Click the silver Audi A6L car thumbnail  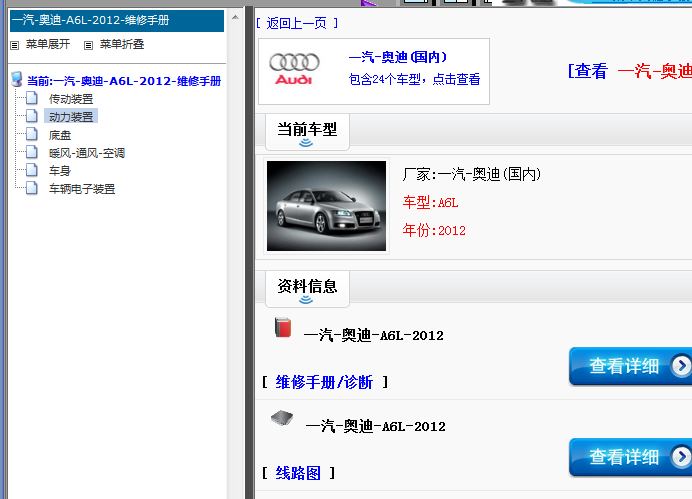click(x=326, y=206)
